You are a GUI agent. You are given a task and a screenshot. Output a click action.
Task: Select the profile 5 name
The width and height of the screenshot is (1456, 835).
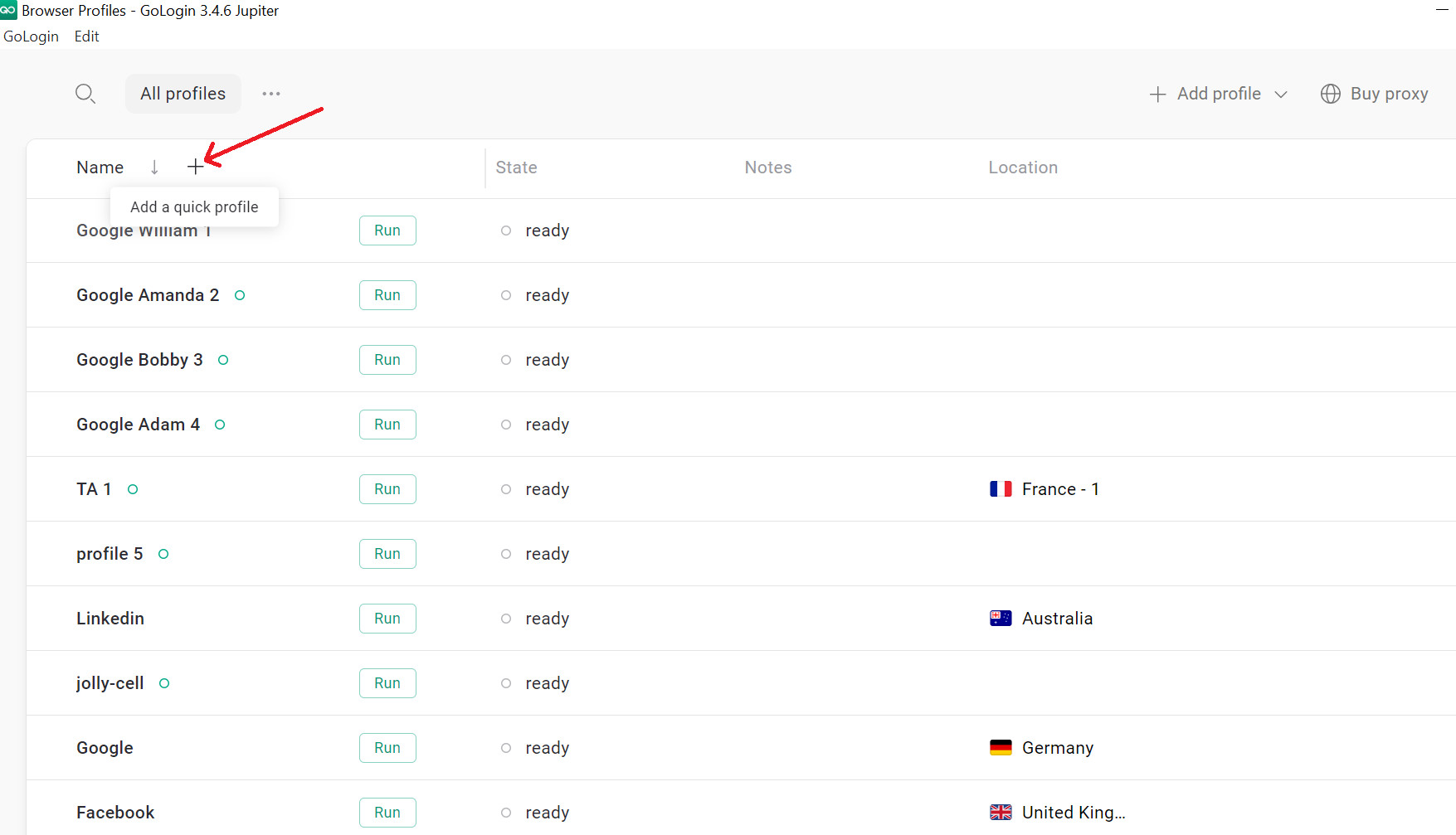pyautogui.click(x=110, y=554)
